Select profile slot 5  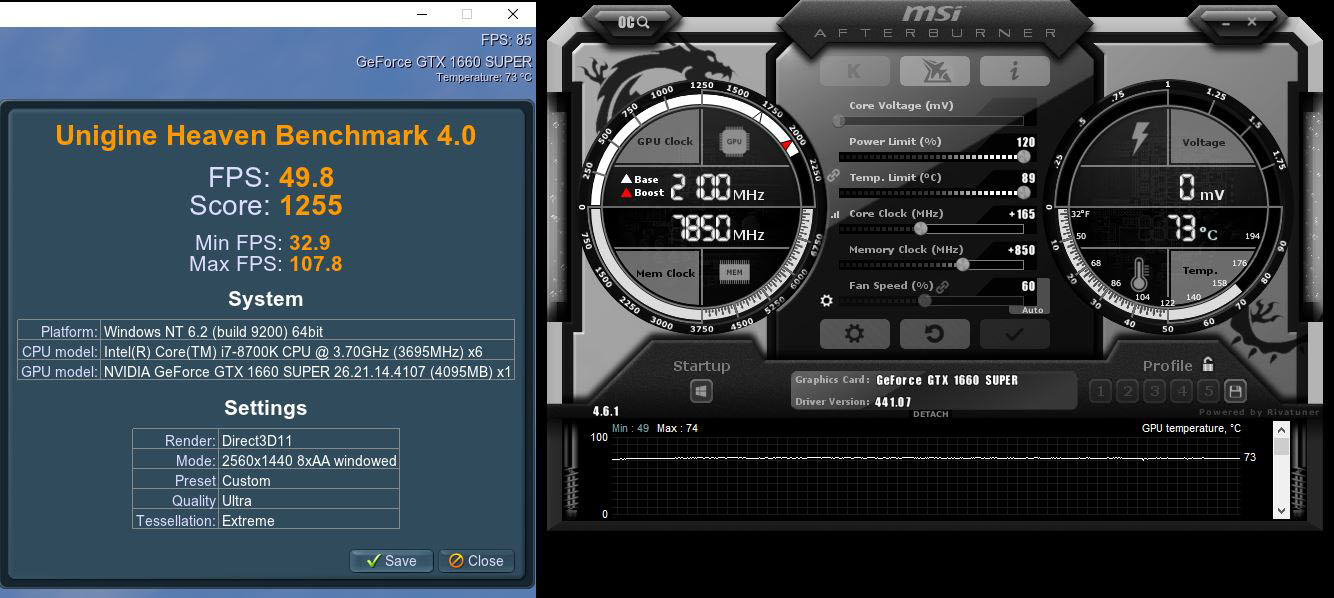(1208, 391)
